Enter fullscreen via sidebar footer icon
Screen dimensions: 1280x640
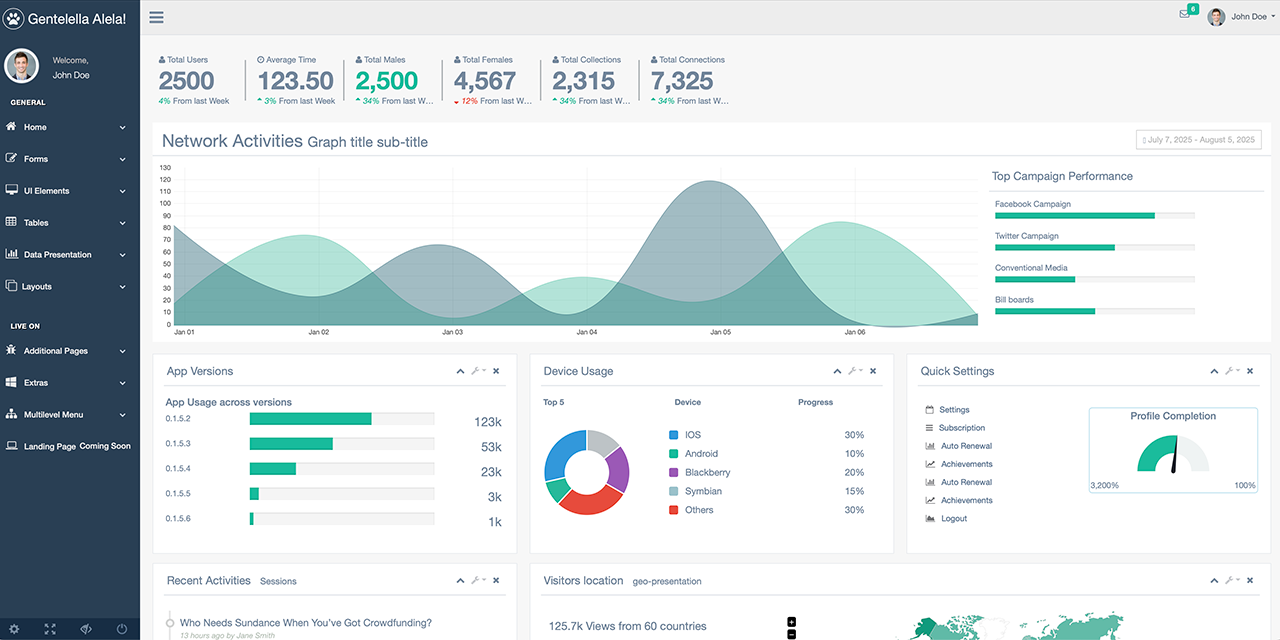[50, 629]
